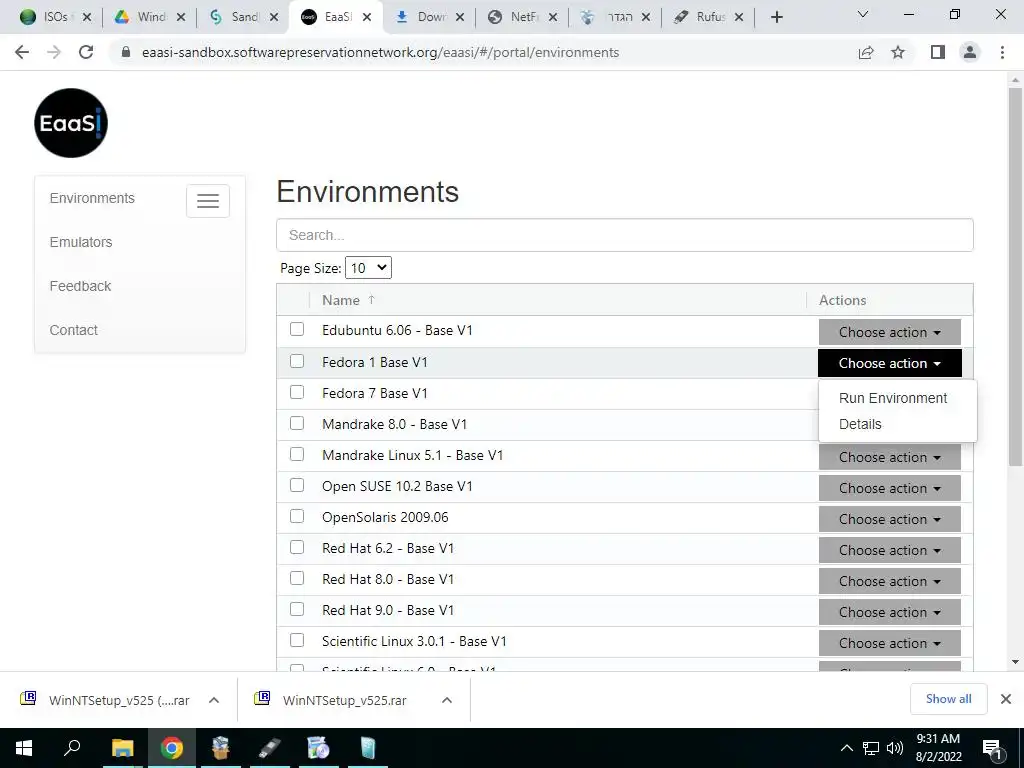1024x768 pixels.
Task: Check the Fedora 1 Base V1 checkbox
Action: [x=297, y=360]
